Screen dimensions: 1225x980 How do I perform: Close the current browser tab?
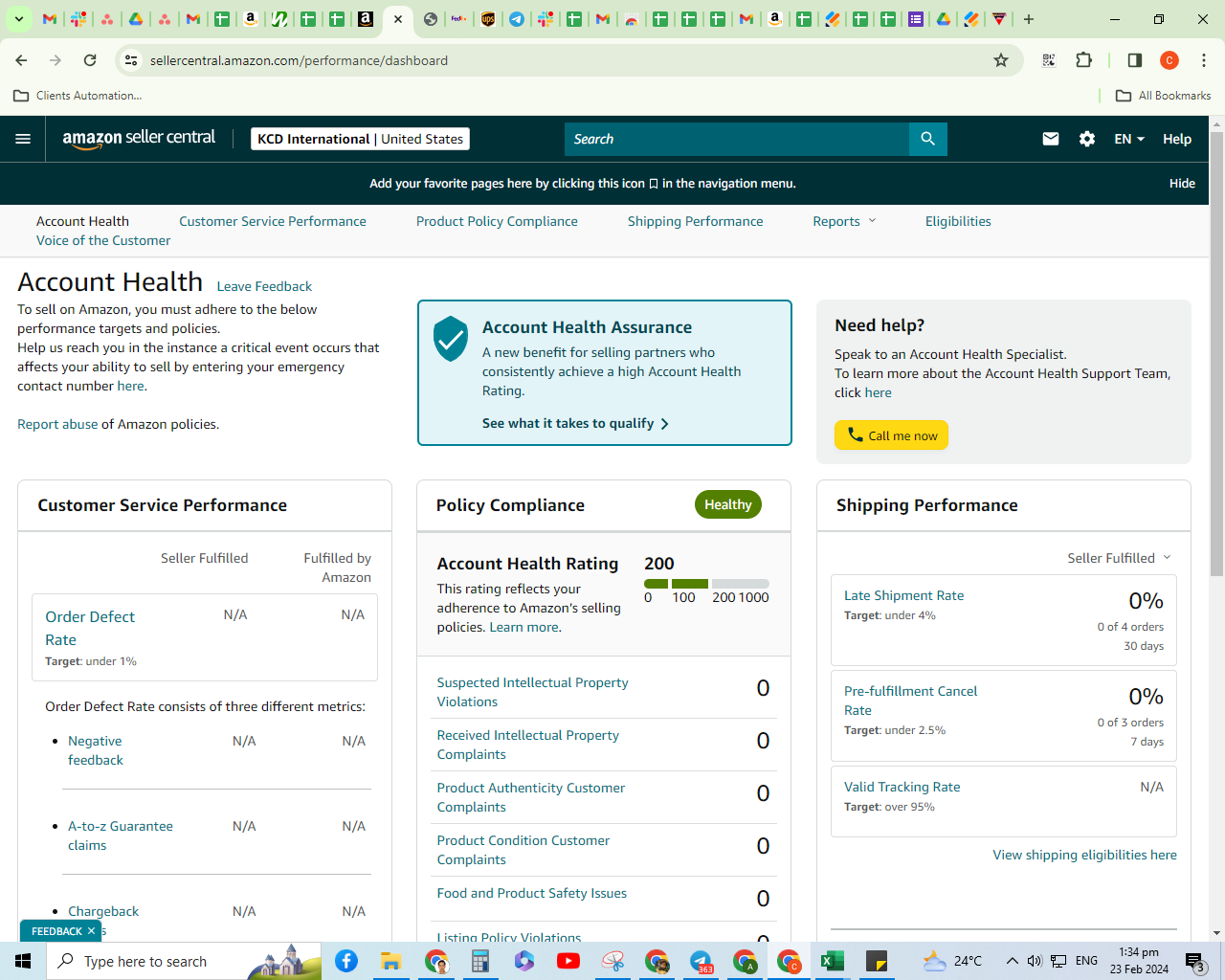398,19
